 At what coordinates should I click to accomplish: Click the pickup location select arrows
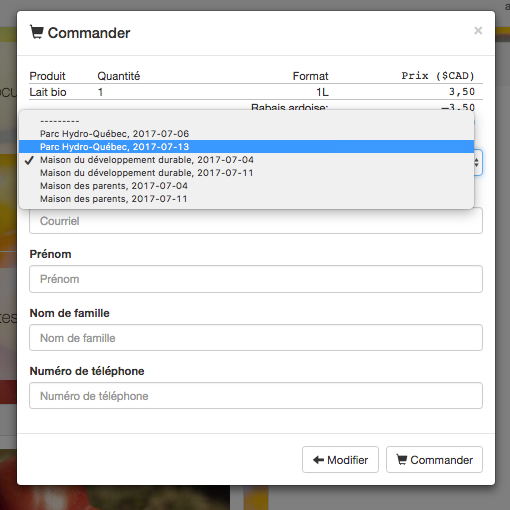pyautogui.click(x=477, y=163)
